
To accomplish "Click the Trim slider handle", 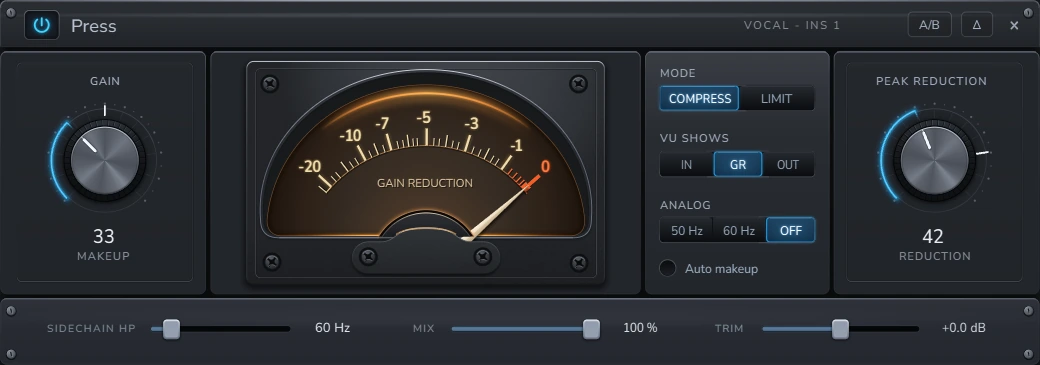I will pyautogui.click(x=840, y=328).
